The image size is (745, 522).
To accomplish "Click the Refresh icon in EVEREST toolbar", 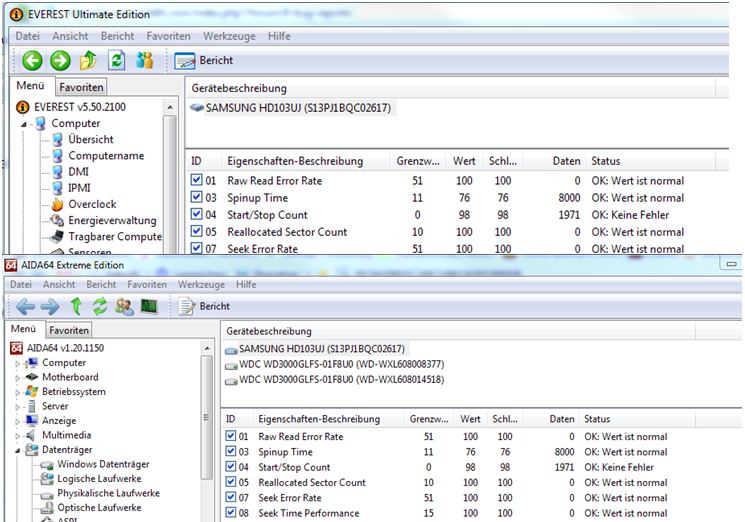I will point(117,60).
